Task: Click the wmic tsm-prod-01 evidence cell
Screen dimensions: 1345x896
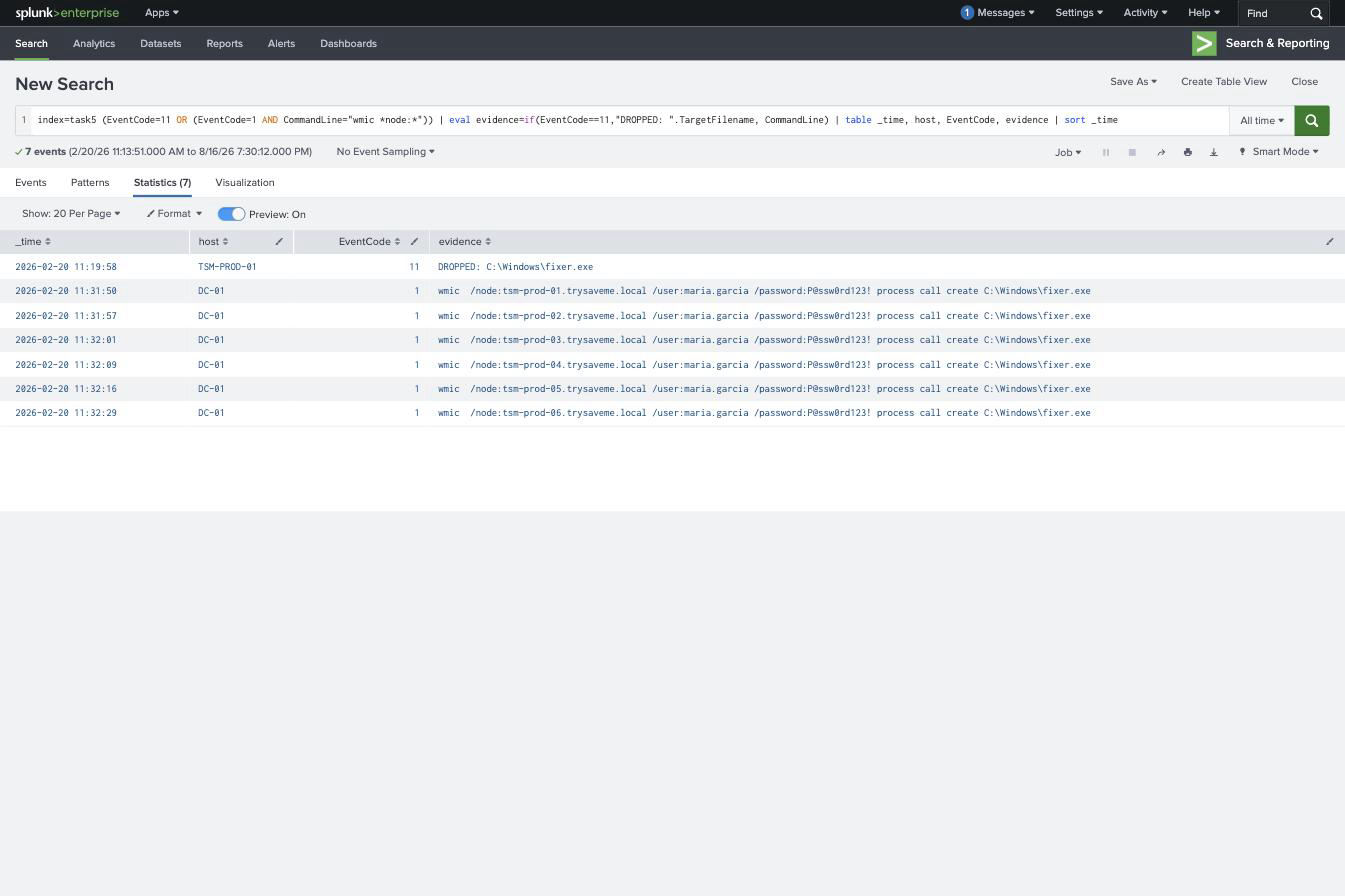Action: pyautogui.click(x=764, y=291)
